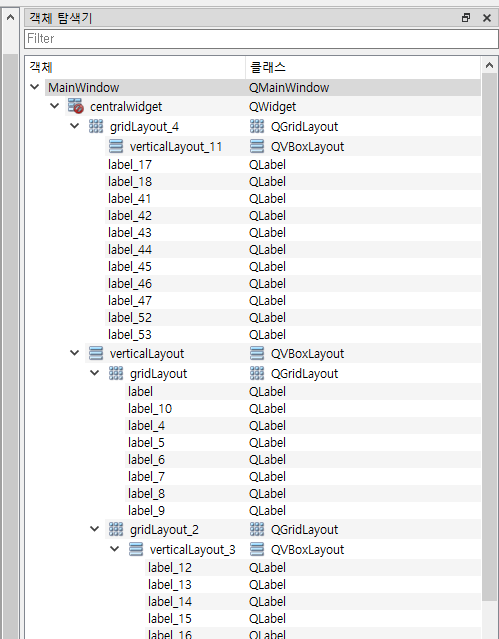Viewport: 499px width, 639px height.
Task: Select label_17 object
Action: click(130, 165)
